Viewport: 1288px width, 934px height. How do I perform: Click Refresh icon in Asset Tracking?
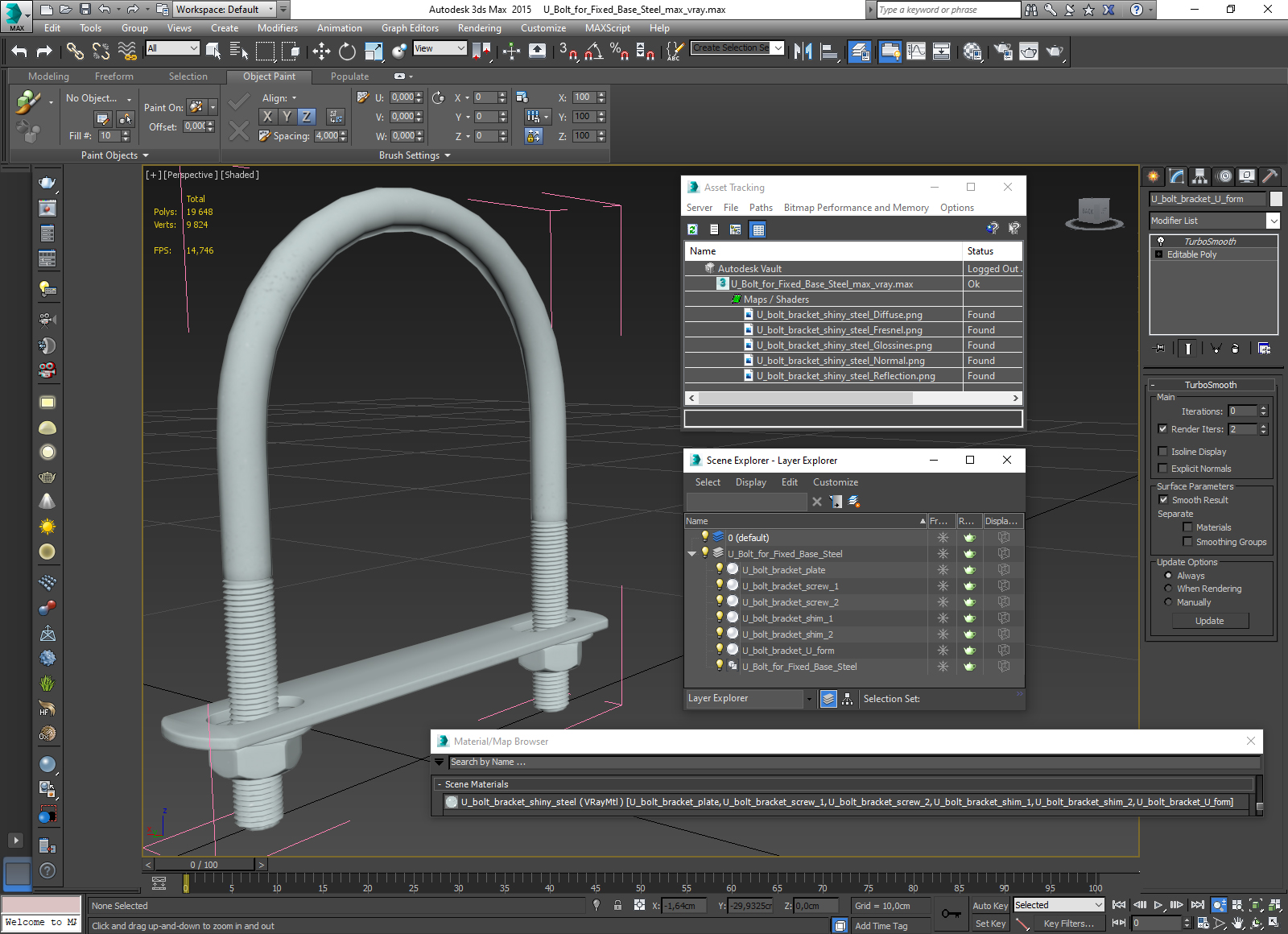(x=692, y=229)
